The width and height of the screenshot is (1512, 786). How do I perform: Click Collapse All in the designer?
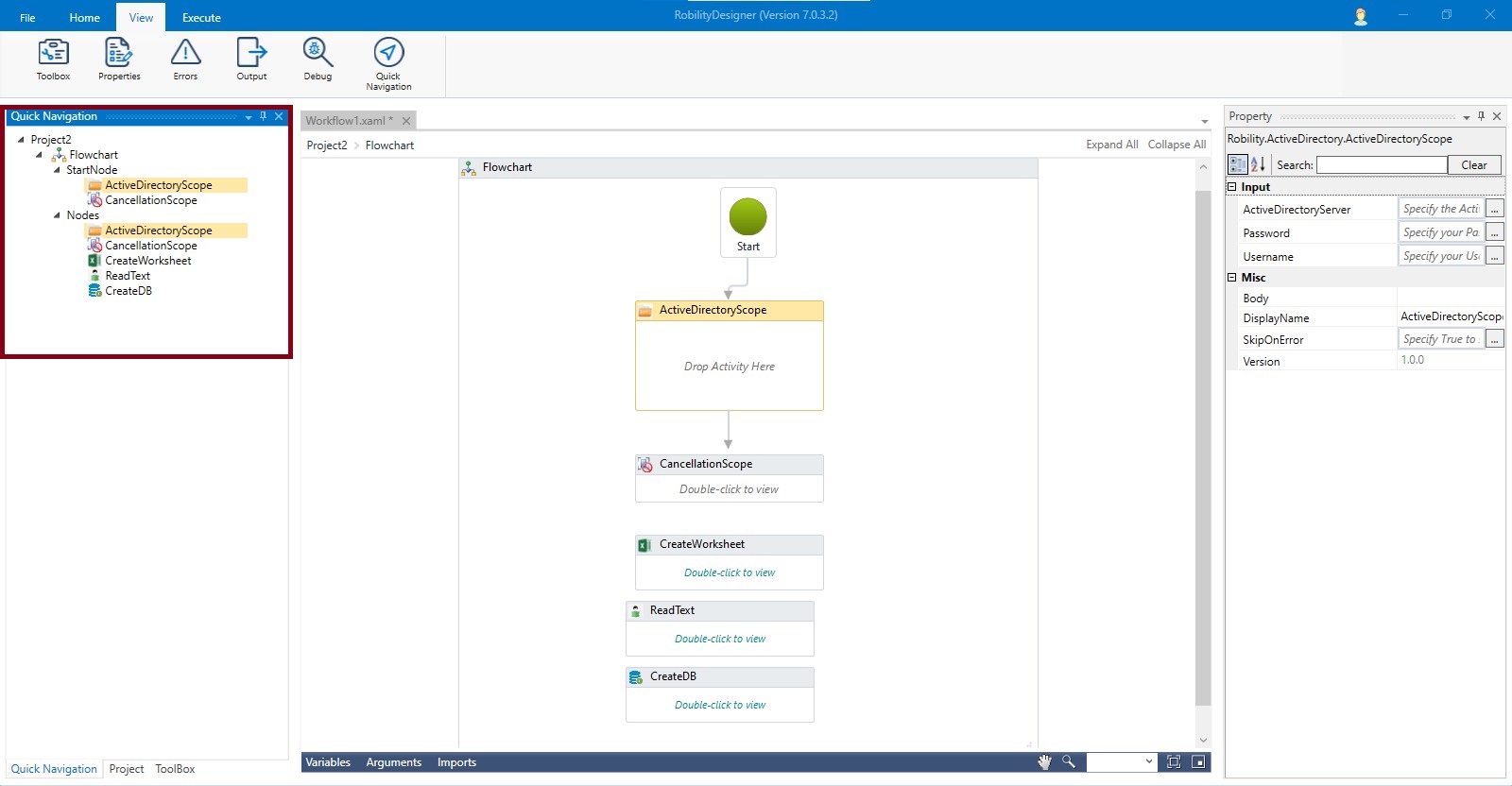(1177, 145)
